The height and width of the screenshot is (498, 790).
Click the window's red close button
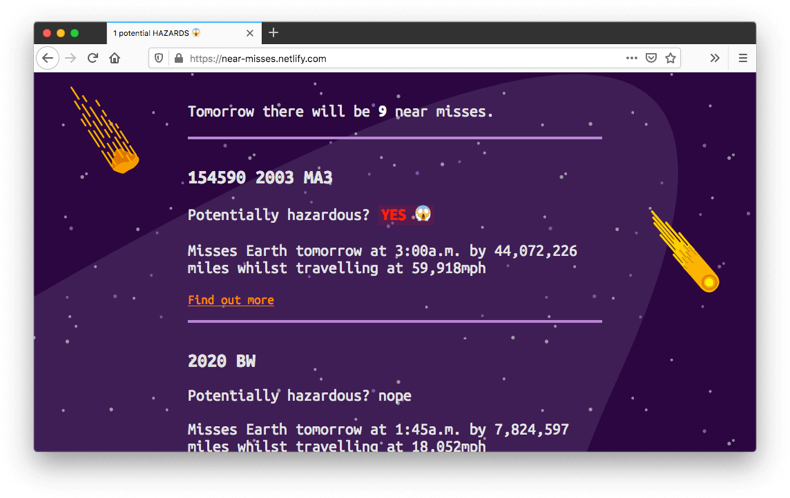point(47,33)
